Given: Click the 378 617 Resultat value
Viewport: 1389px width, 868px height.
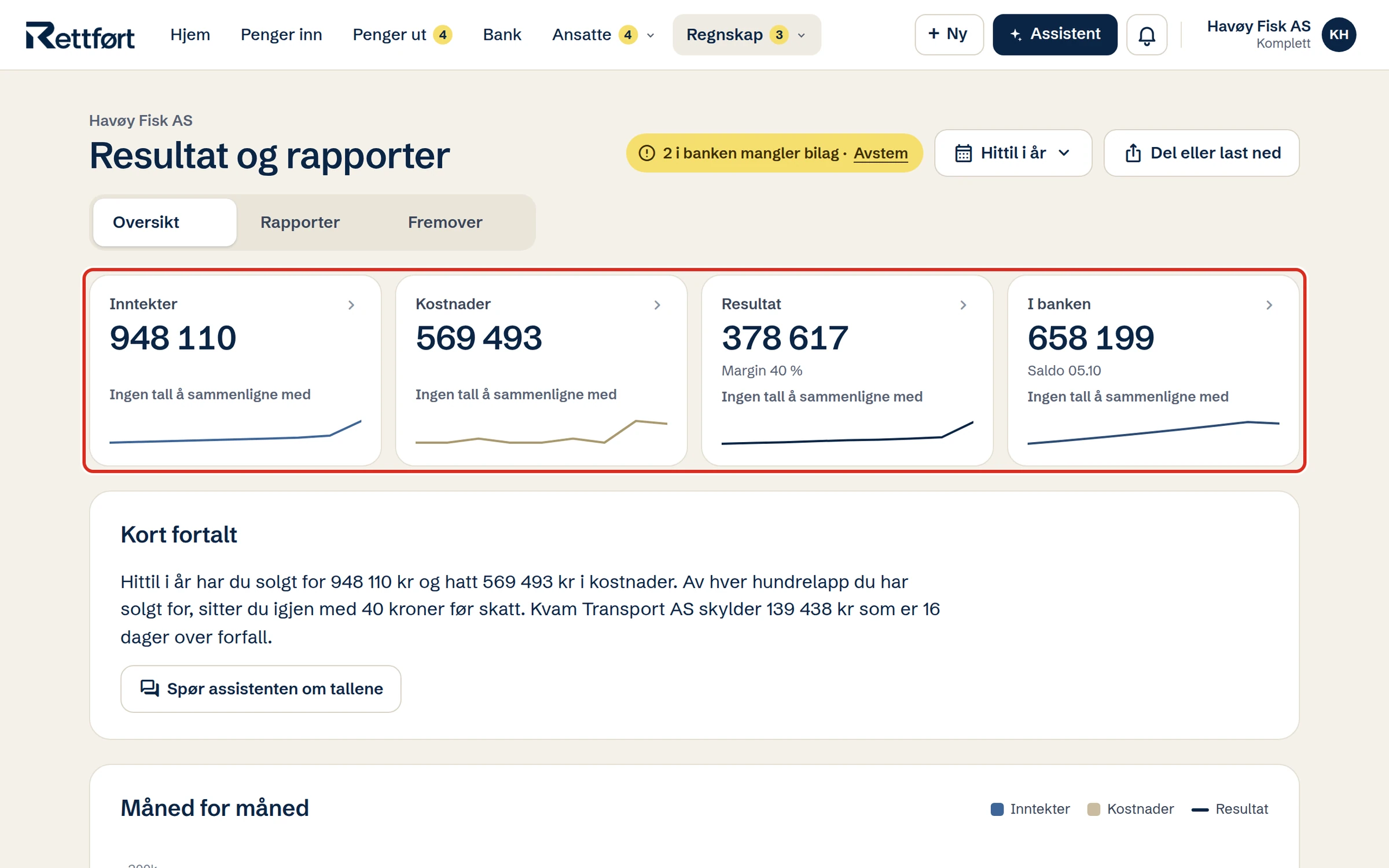Looking at the screenshot, I should (785, 338).
